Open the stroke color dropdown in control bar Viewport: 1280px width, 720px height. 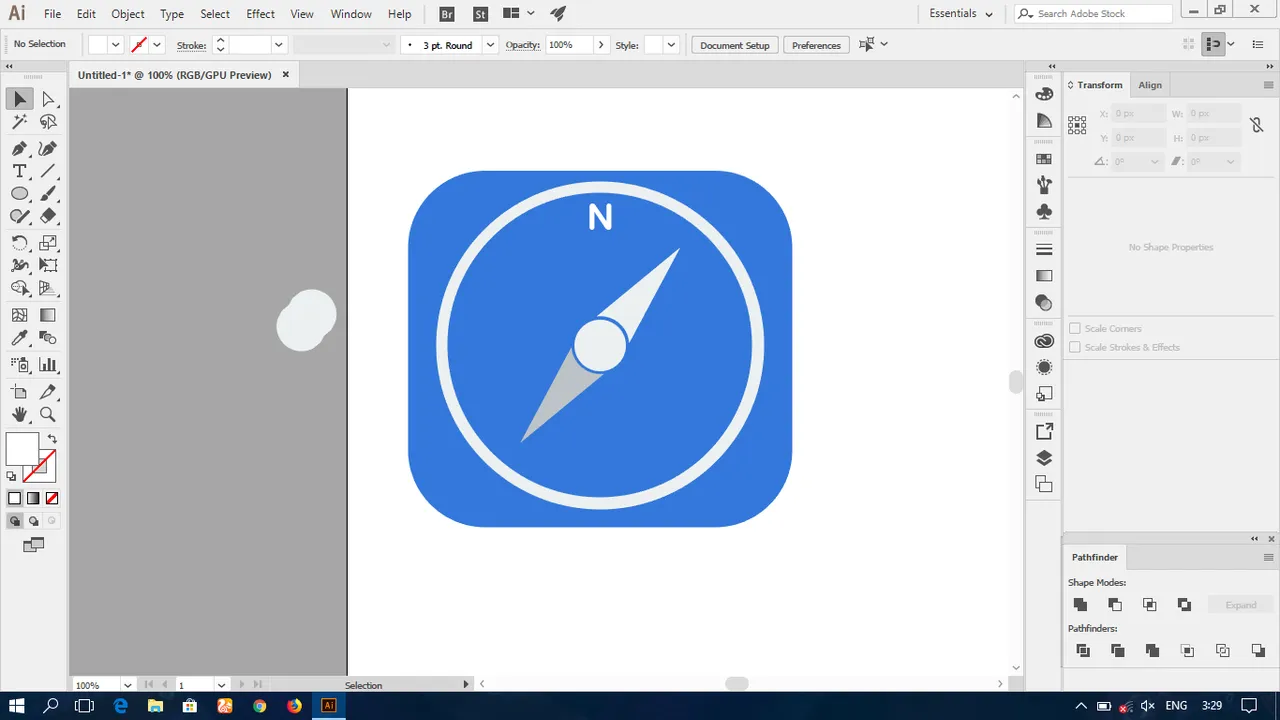point(157,45)
